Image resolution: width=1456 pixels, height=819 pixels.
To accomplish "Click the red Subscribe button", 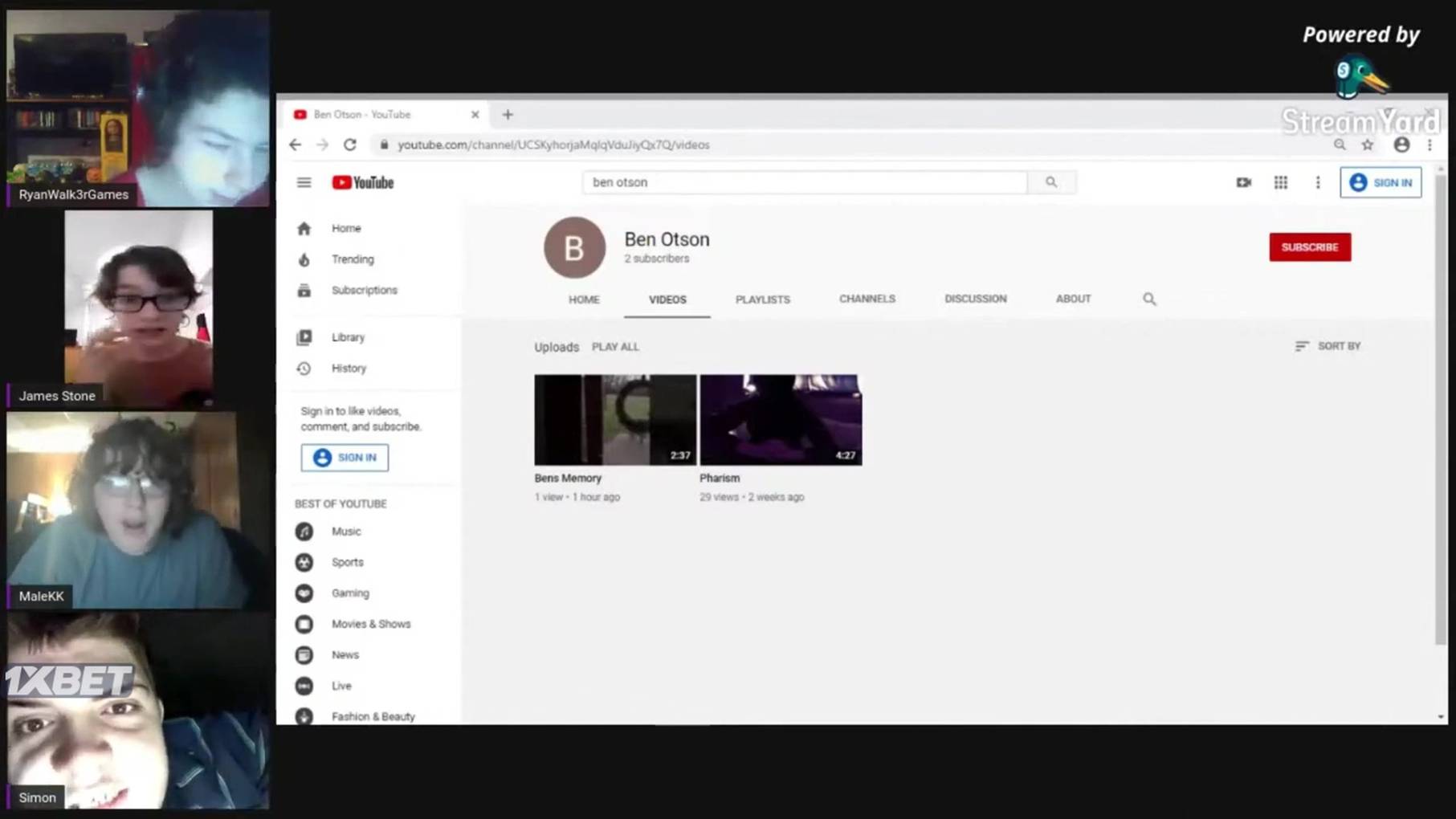I will [x=1310, y=247].
